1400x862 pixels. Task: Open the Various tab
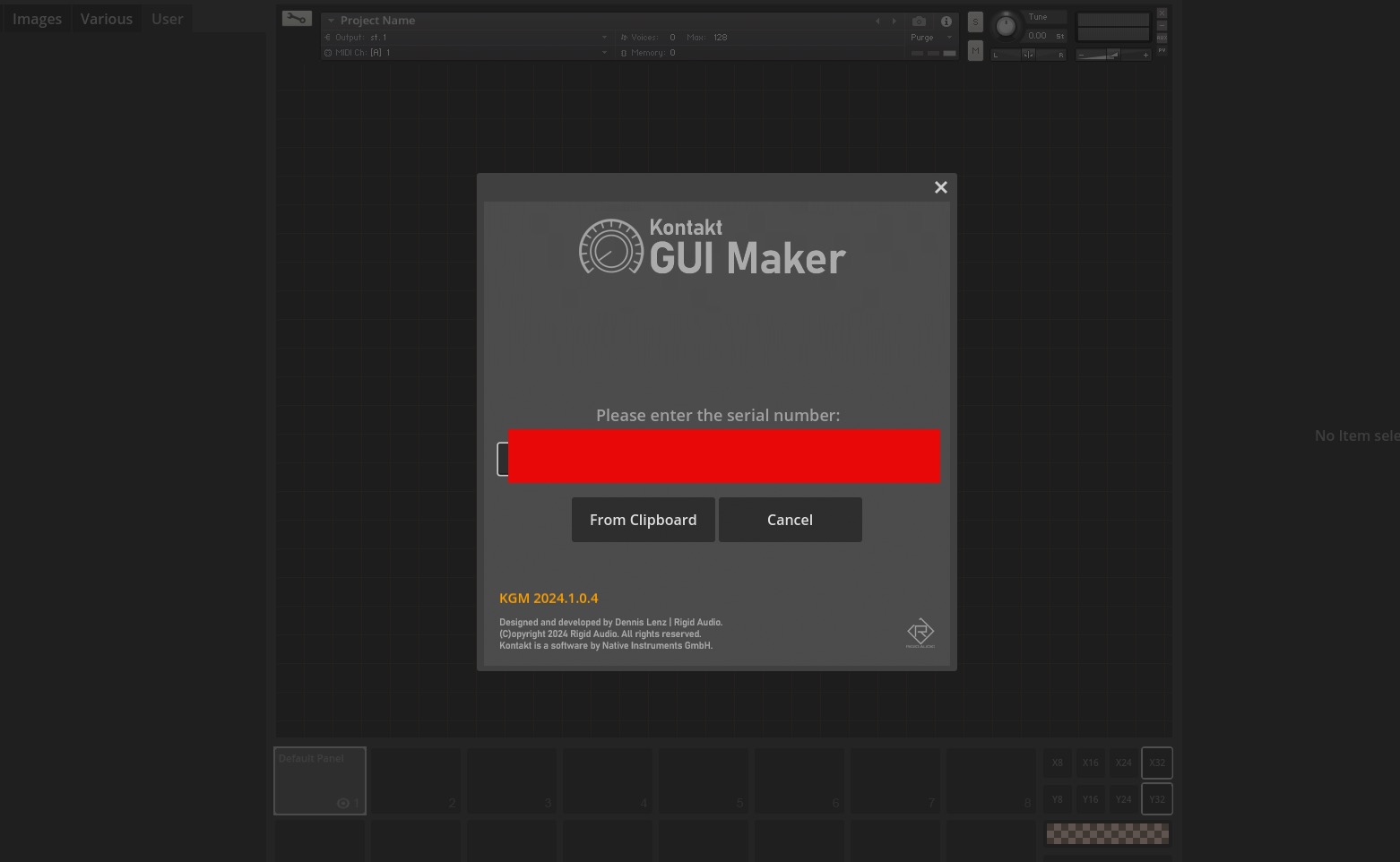pos(106,19)
